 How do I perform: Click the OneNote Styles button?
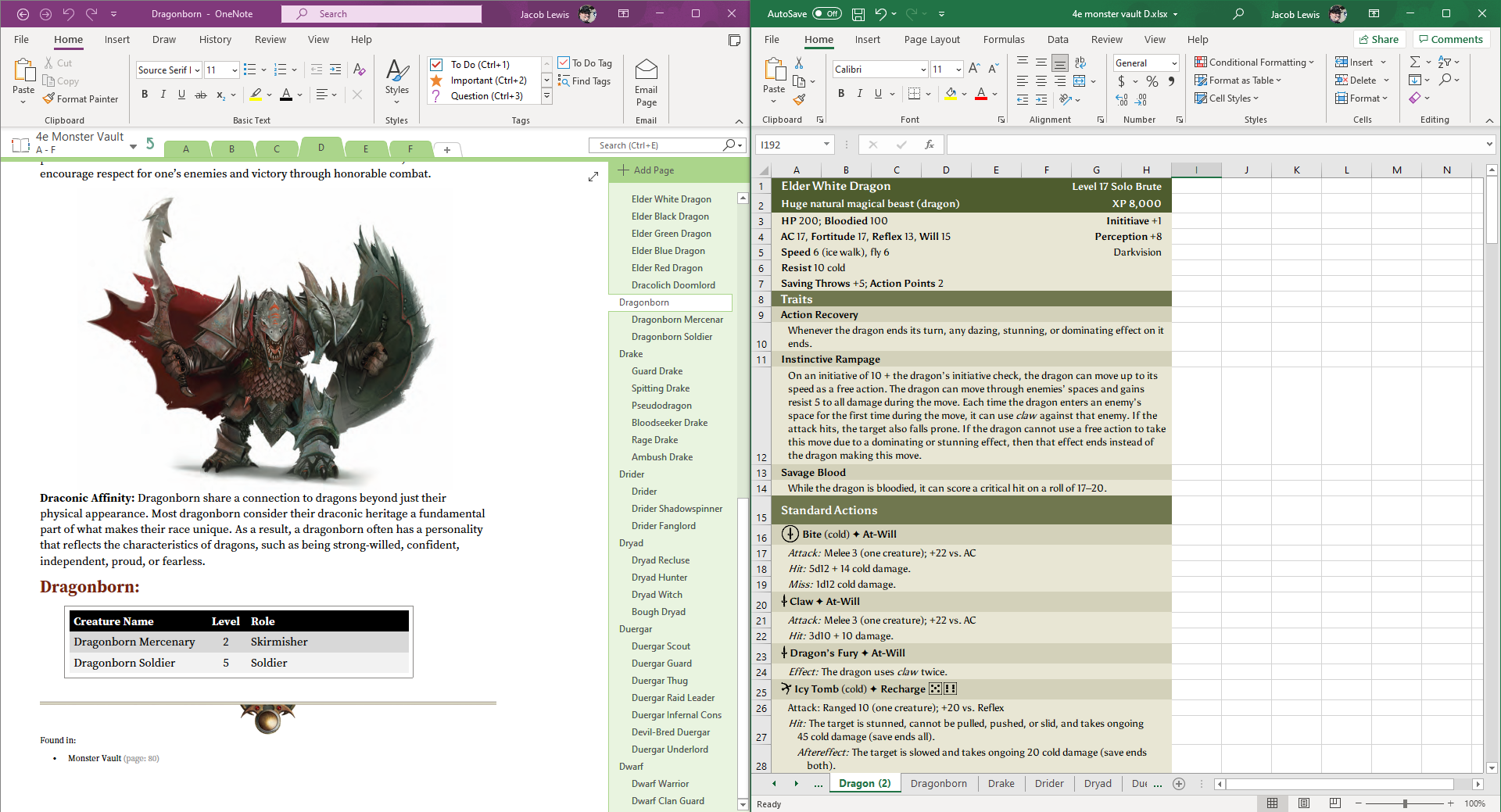pos(397,82)
